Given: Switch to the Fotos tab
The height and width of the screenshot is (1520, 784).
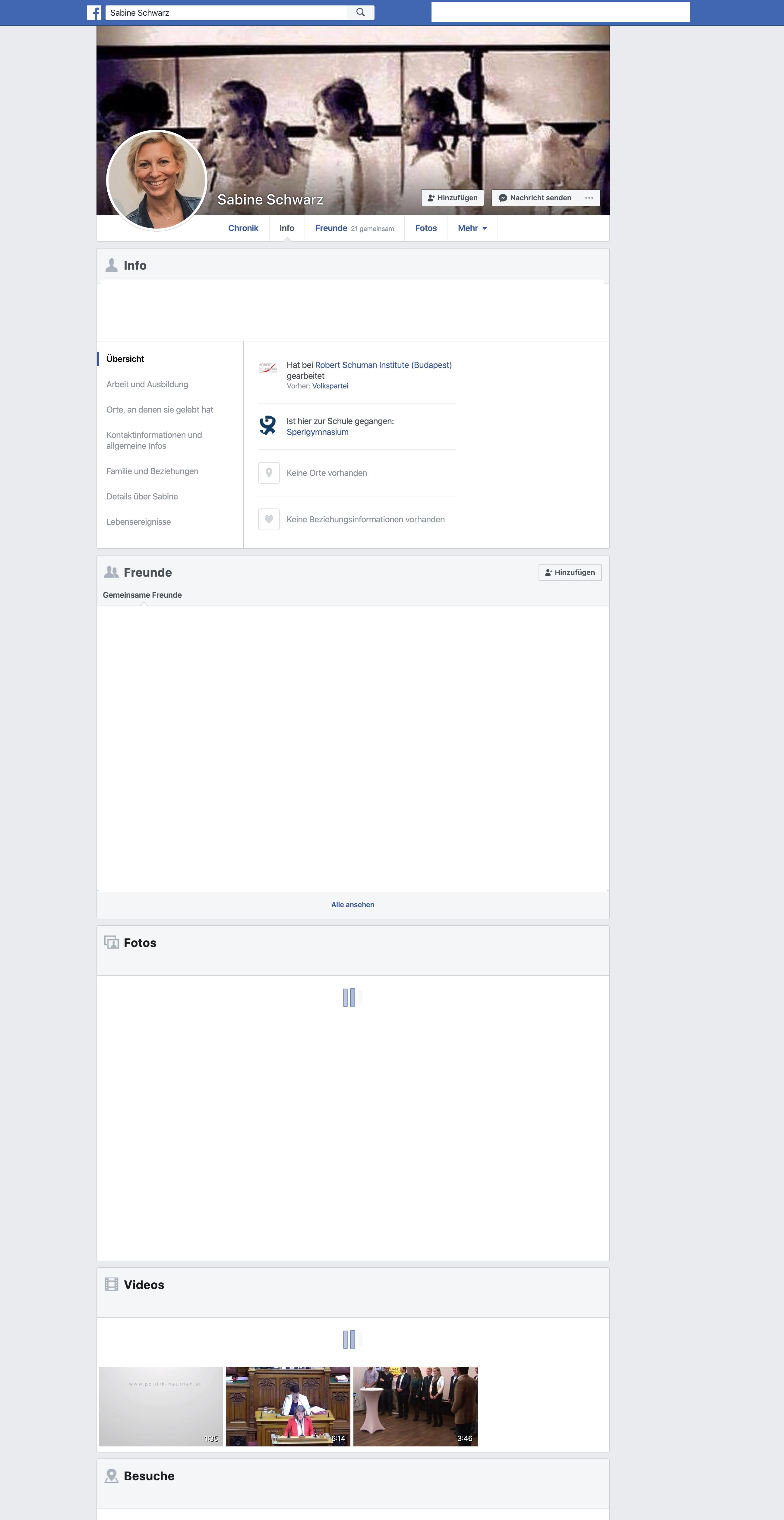Looking at the screenshot, I should point(426,228).
